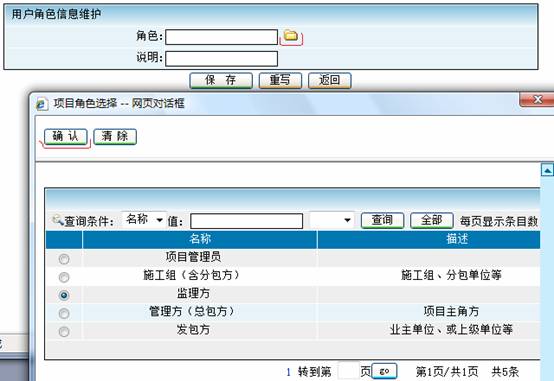The height and width of the screenshot is (381, 554).
Task: Click the 重写 button
Action: [x=280, y=80]
